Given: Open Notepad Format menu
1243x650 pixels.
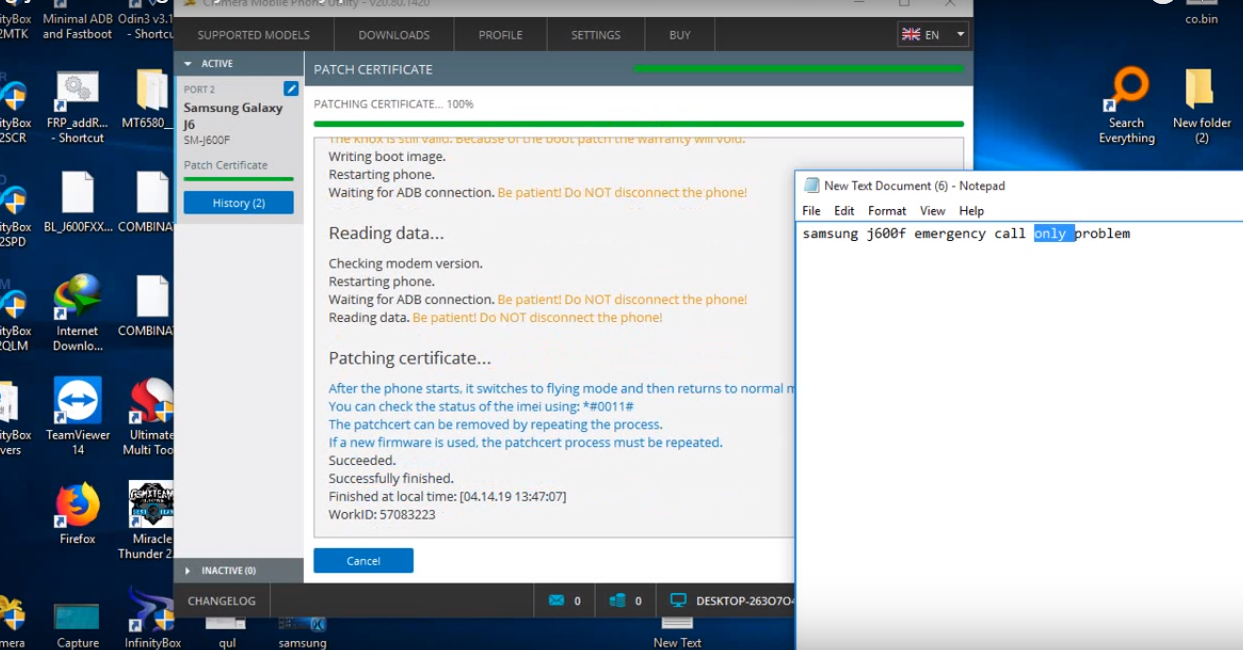Looking at the screenshot, I should pos(887,211).
